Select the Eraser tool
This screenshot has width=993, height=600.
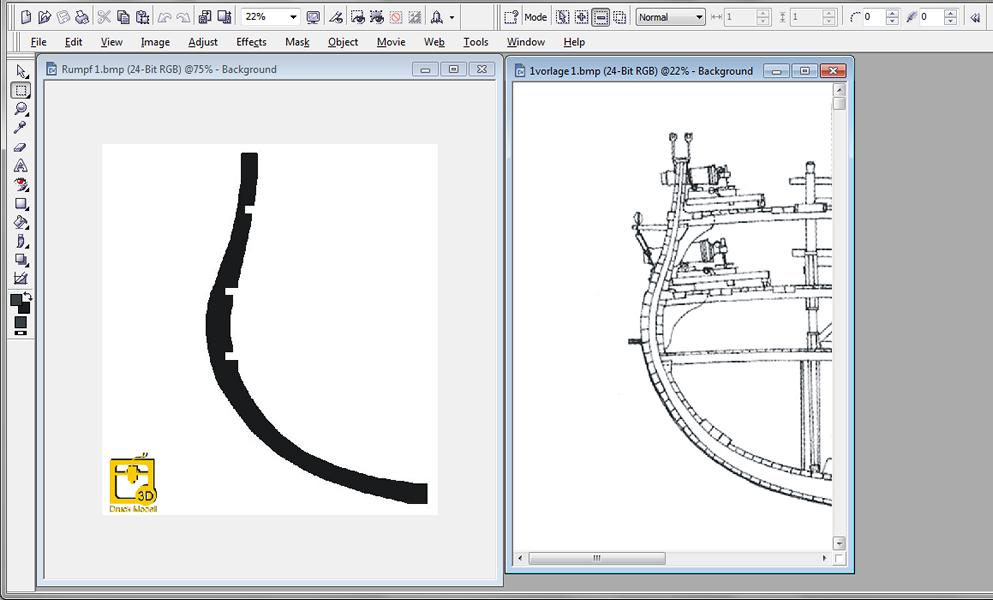point(20,147)
